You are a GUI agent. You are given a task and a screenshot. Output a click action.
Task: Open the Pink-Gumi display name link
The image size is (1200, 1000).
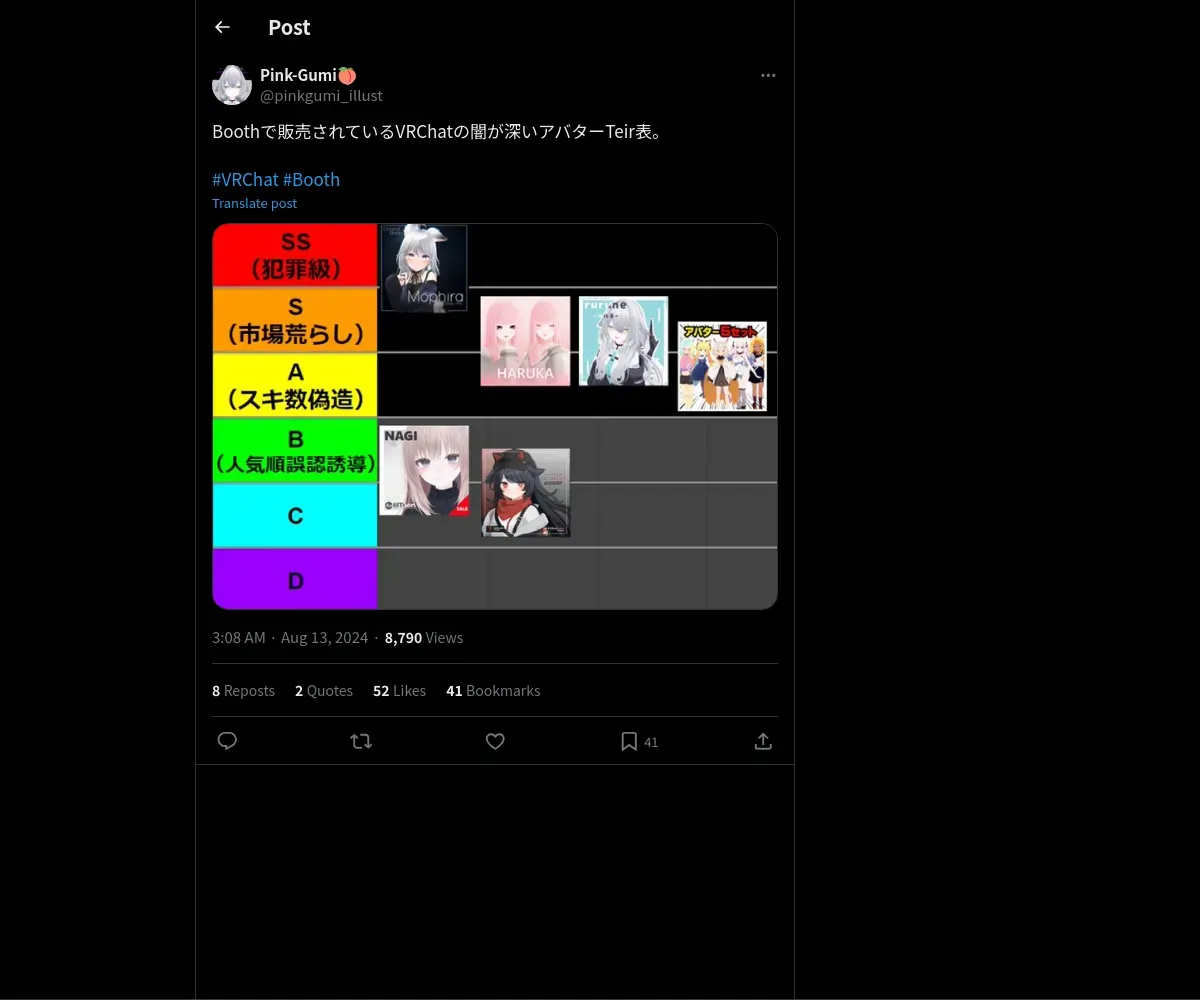tap(308, 75)
